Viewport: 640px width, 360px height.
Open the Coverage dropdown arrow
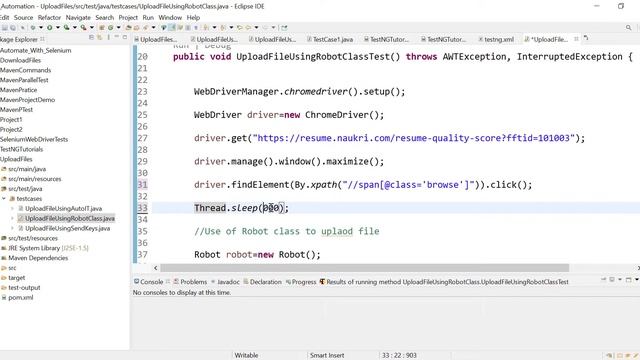[x=75, y=27]
